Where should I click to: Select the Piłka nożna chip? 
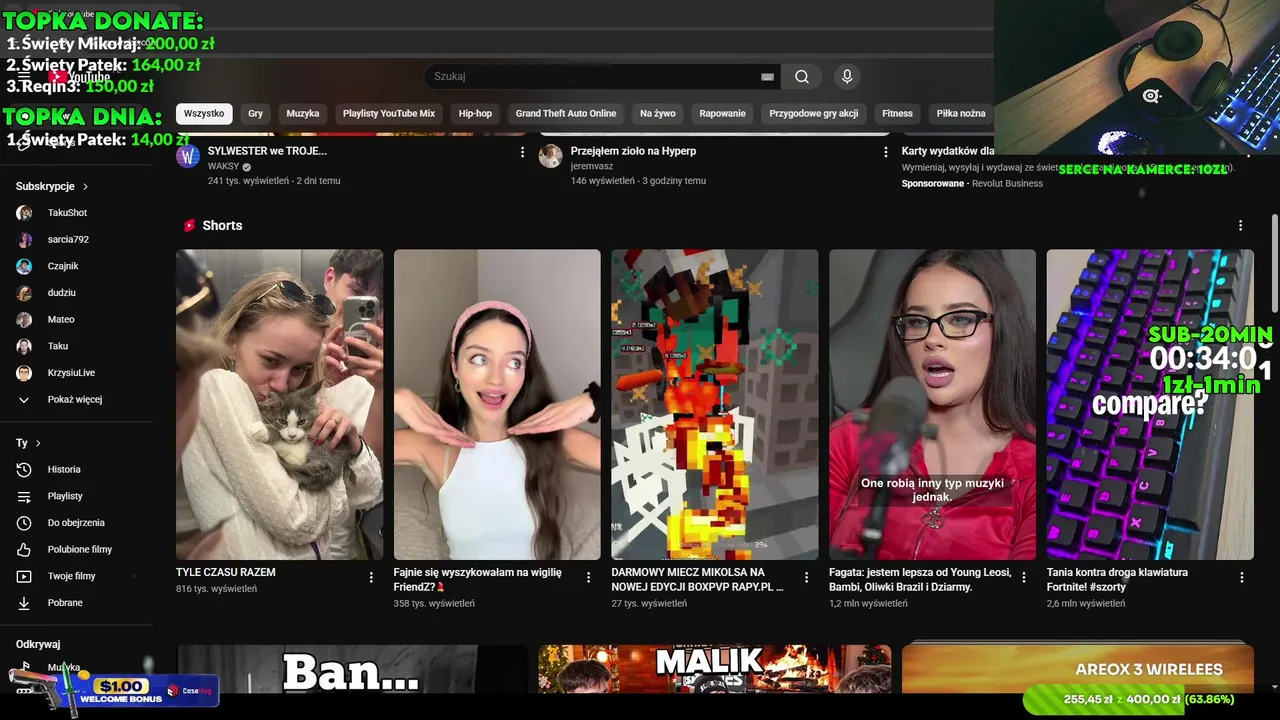[961, 114]
